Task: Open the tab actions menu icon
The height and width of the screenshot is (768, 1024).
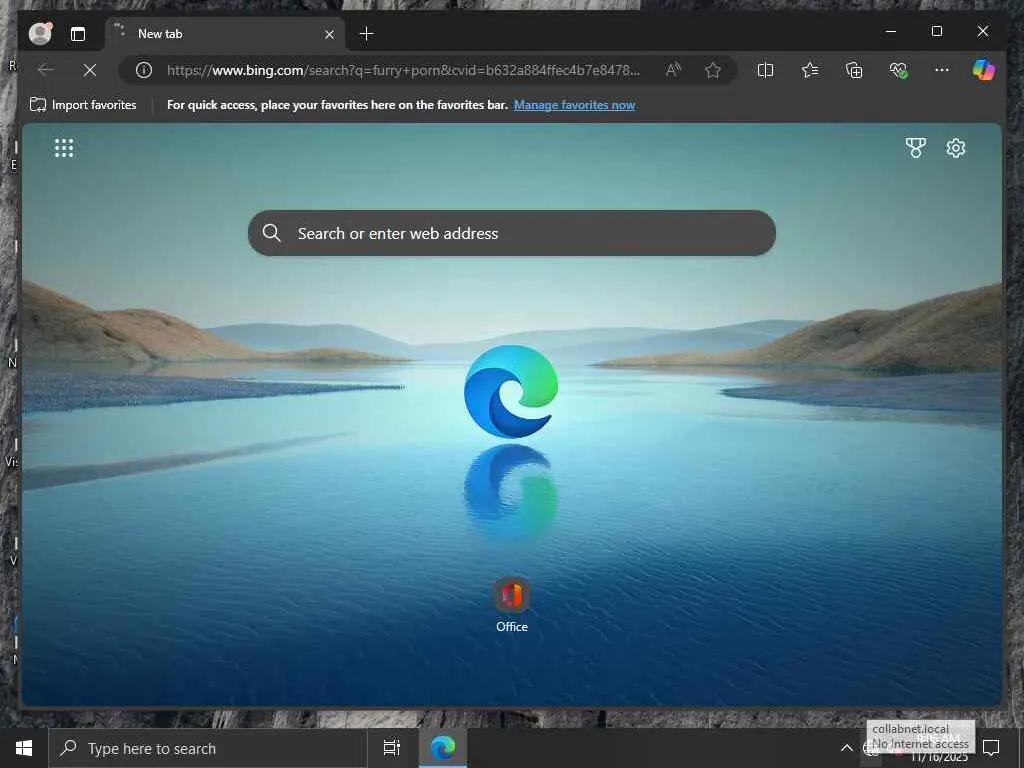Action: tap(78, 34)
